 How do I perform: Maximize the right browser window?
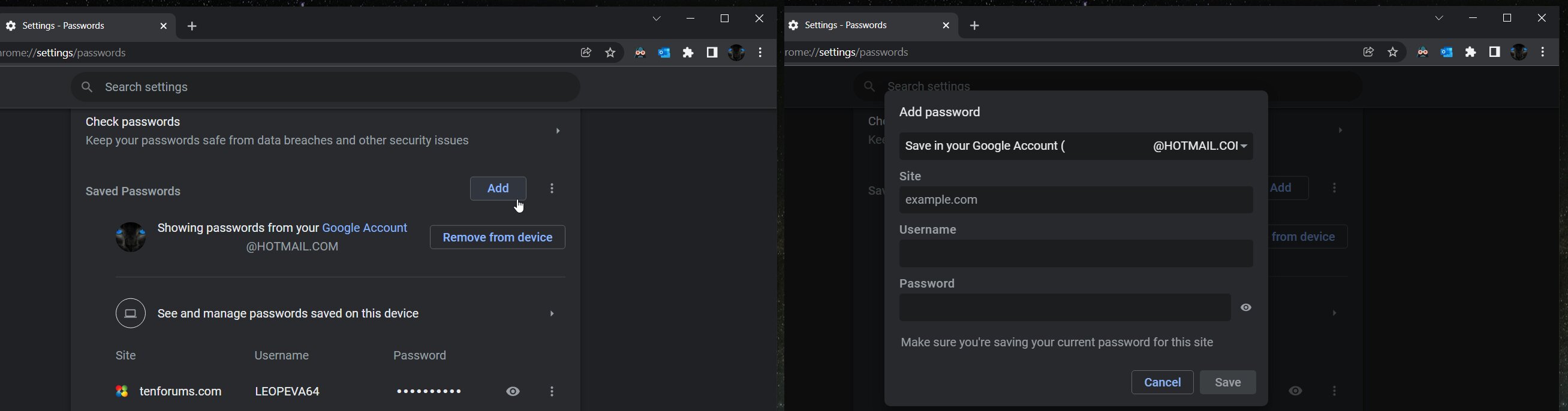click(1508, 18)
